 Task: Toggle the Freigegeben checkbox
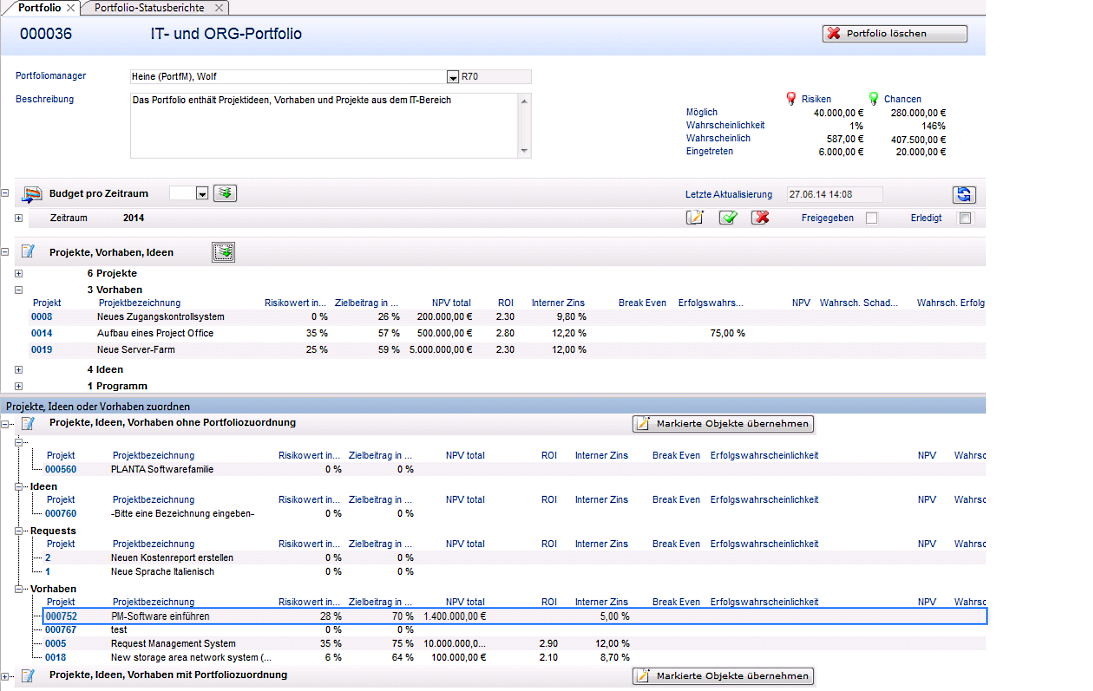click(x=872, y=218)
